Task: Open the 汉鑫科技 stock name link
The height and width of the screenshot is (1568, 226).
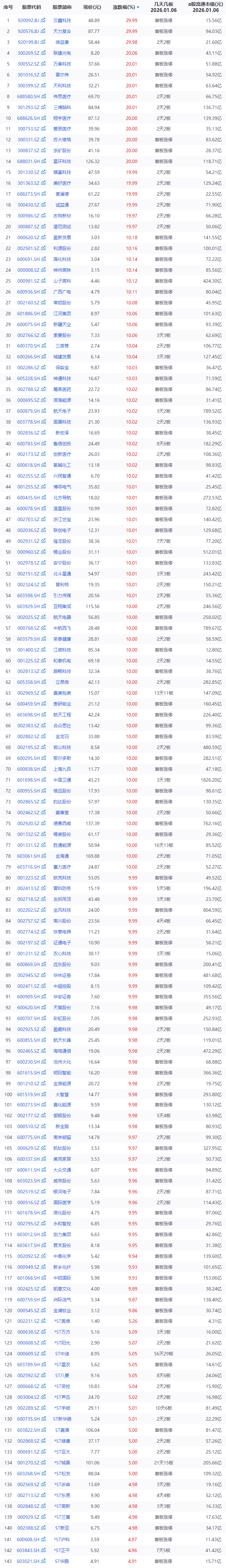Action: pyautogui.click(x=62, y=20)
